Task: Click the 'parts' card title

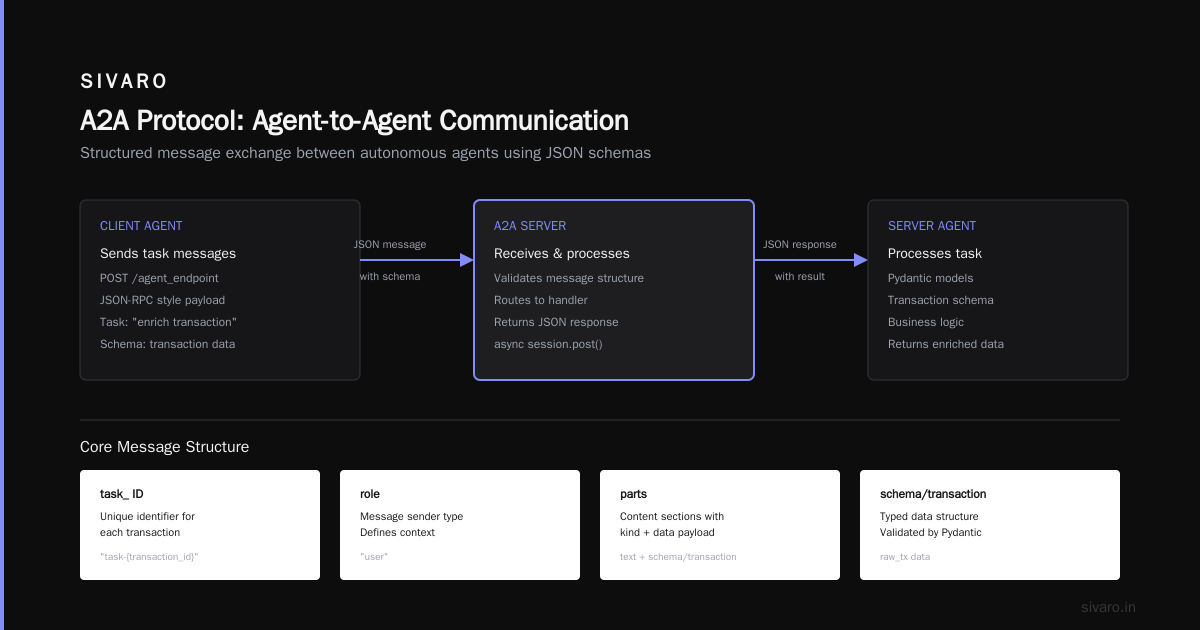Action: (x=634, y=494)
